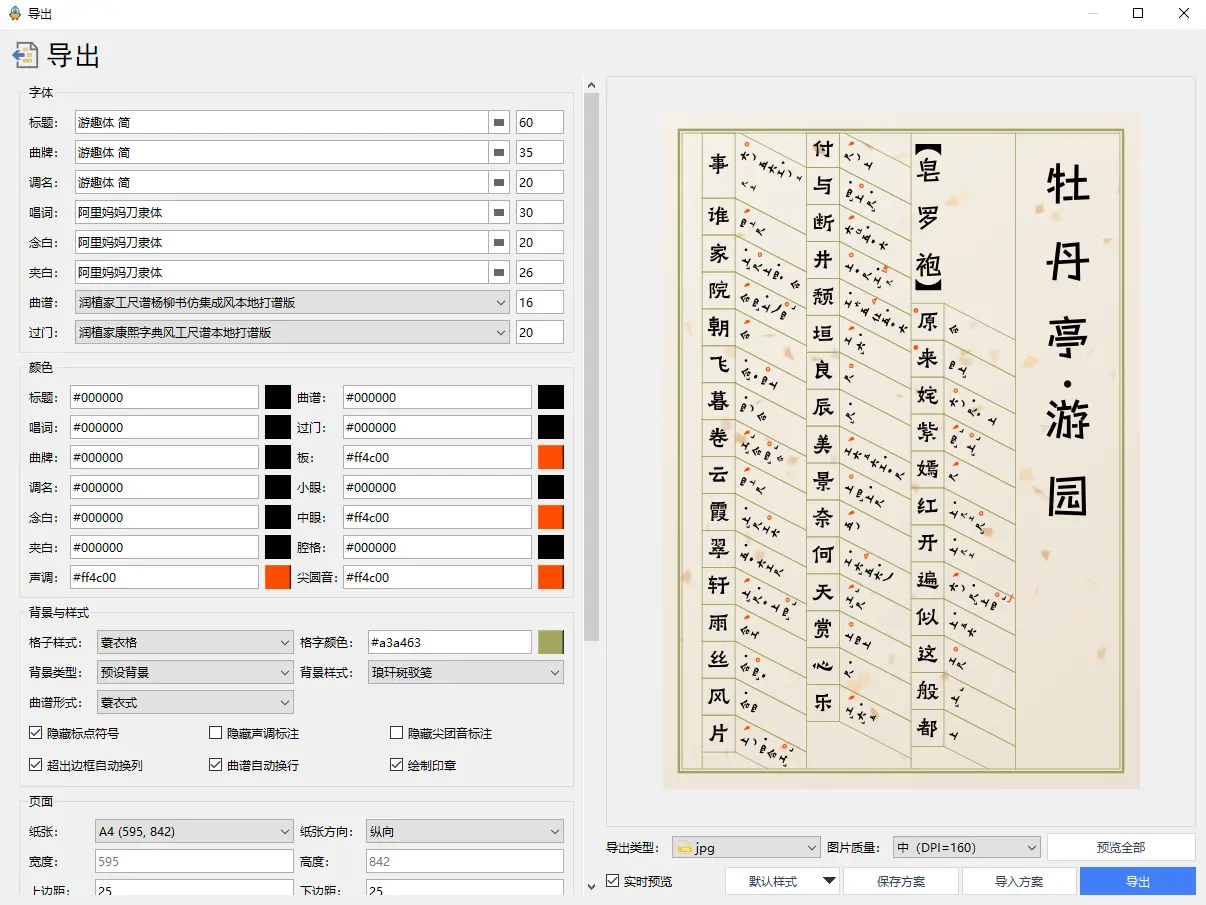
Task: Open the 背景样式 dropdown
Action: click(466, 673)
